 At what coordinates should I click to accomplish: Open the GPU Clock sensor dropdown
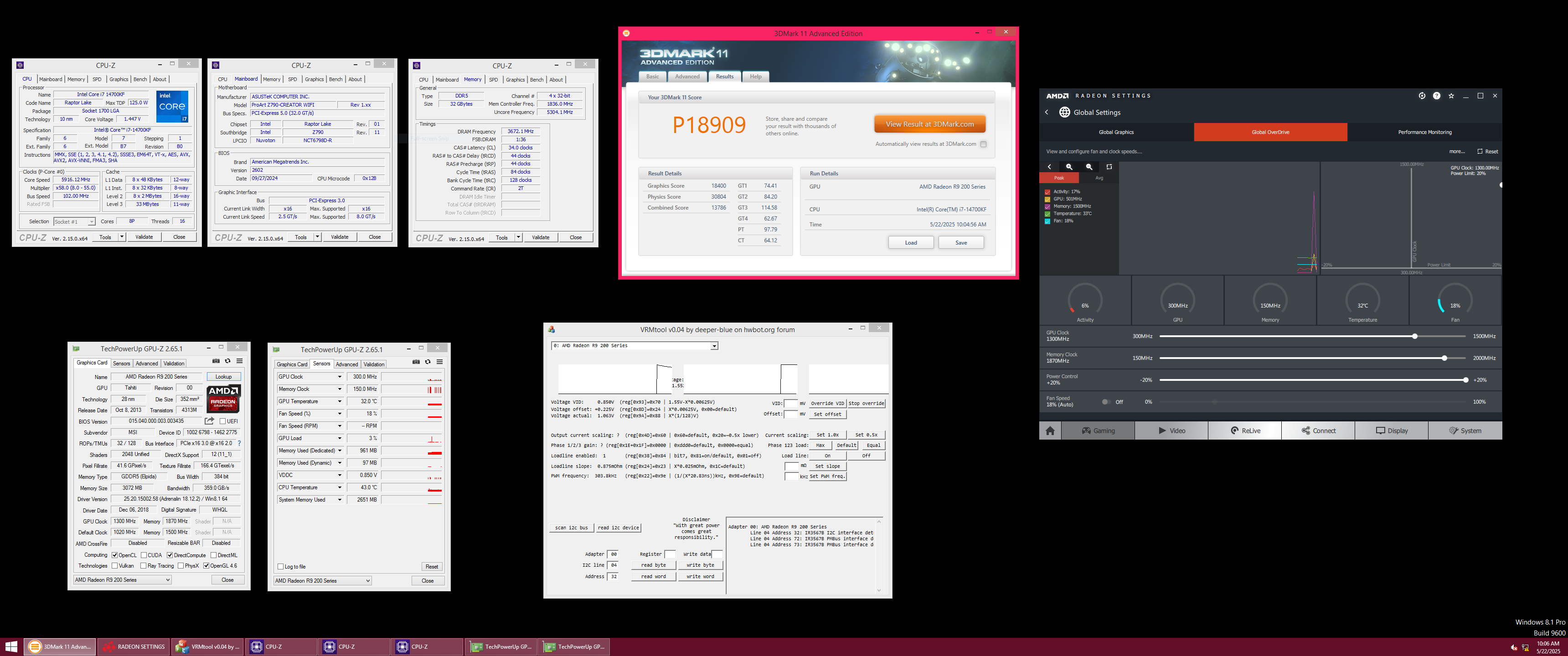pyautogui.click(x=340, y=377)
